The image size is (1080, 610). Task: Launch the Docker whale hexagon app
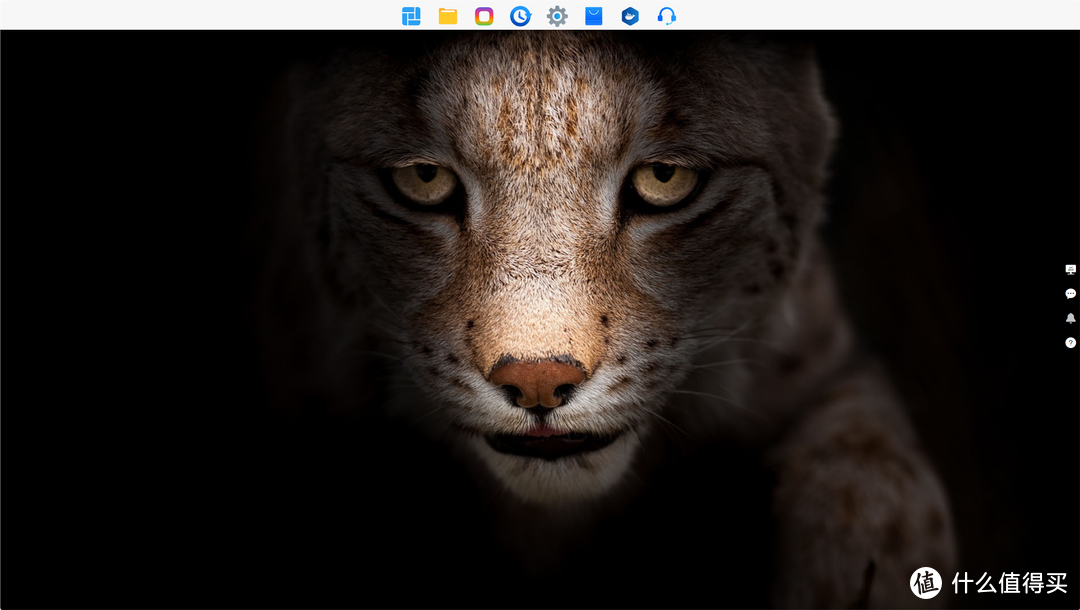[x=630, y=16]
